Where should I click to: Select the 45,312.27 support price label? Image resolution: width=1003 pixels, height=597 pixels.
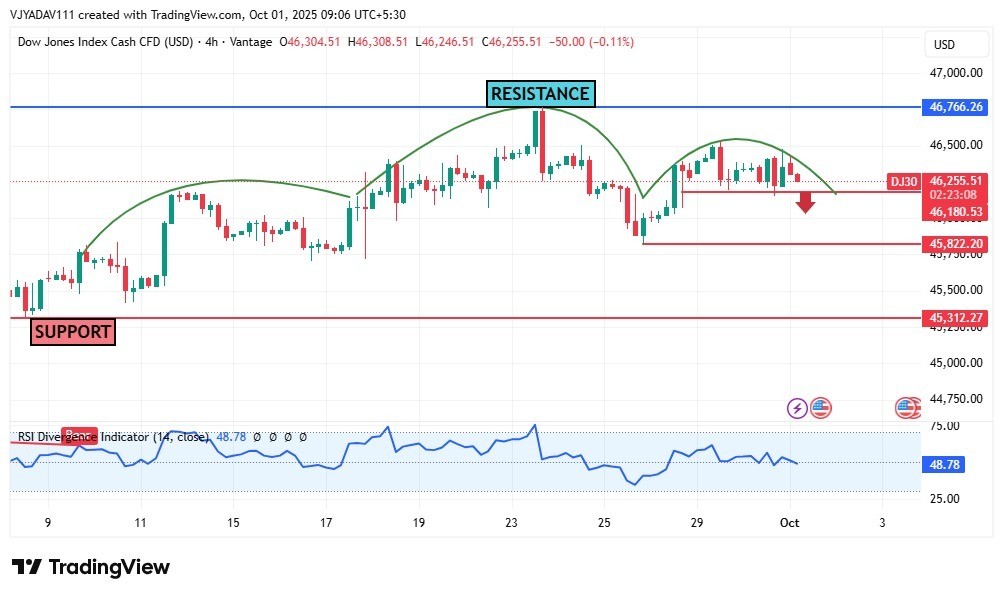[956, 318]
